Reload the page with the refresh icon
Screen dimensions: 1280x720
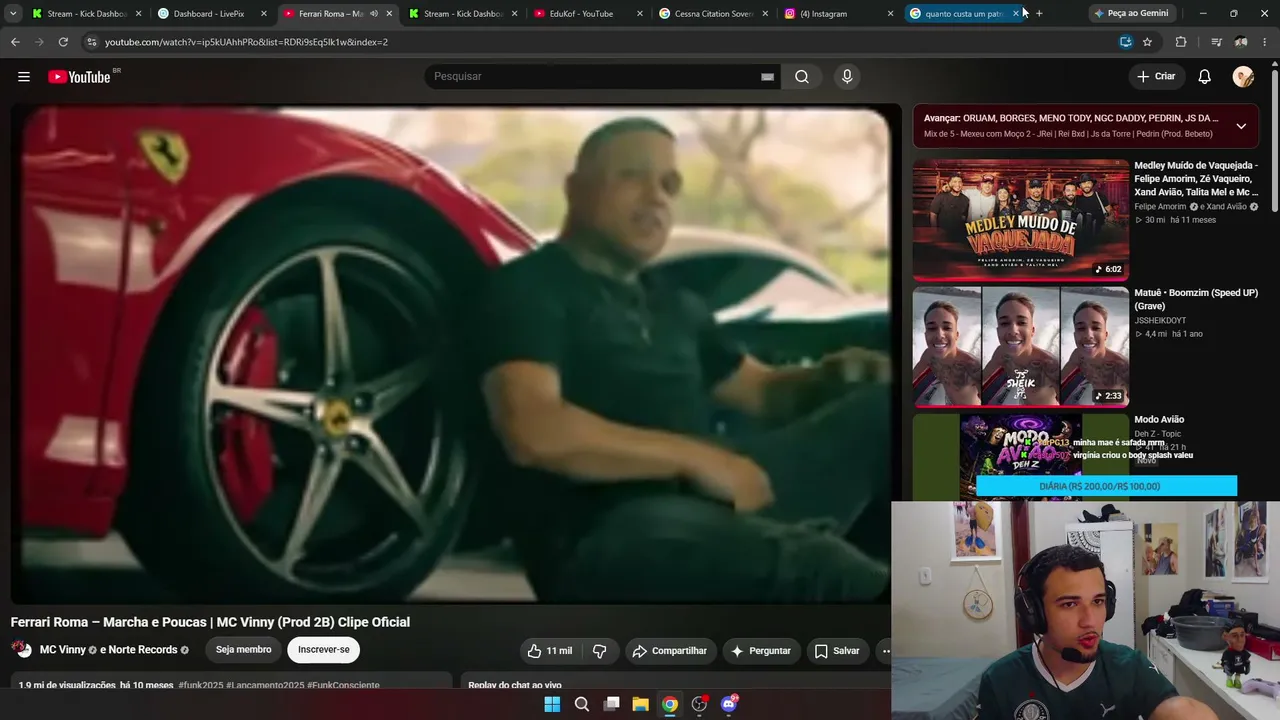click(x=63, y=42)
